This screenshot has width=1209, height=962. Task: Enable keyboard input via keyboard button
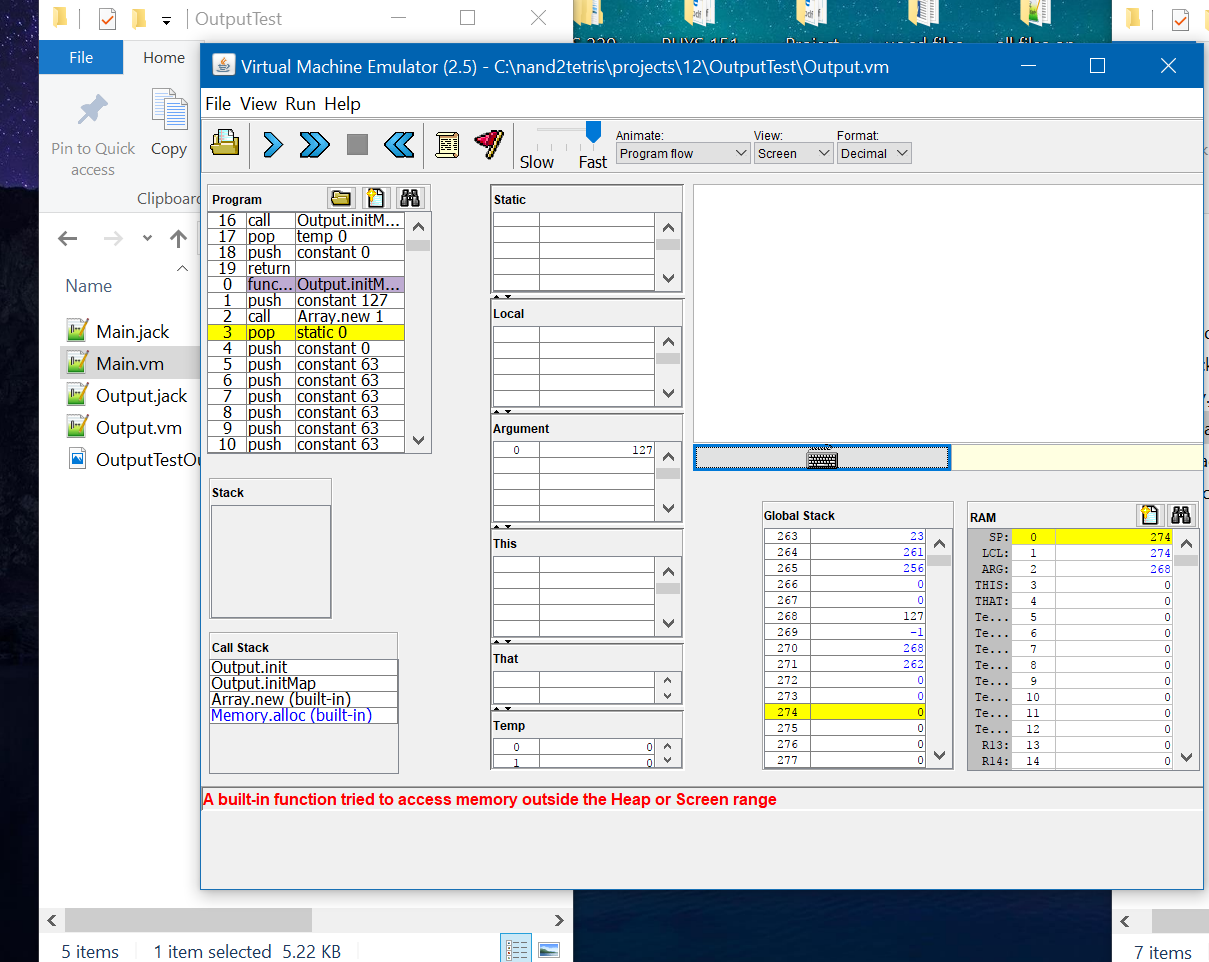pyautogui.click(x=821, y=458)
